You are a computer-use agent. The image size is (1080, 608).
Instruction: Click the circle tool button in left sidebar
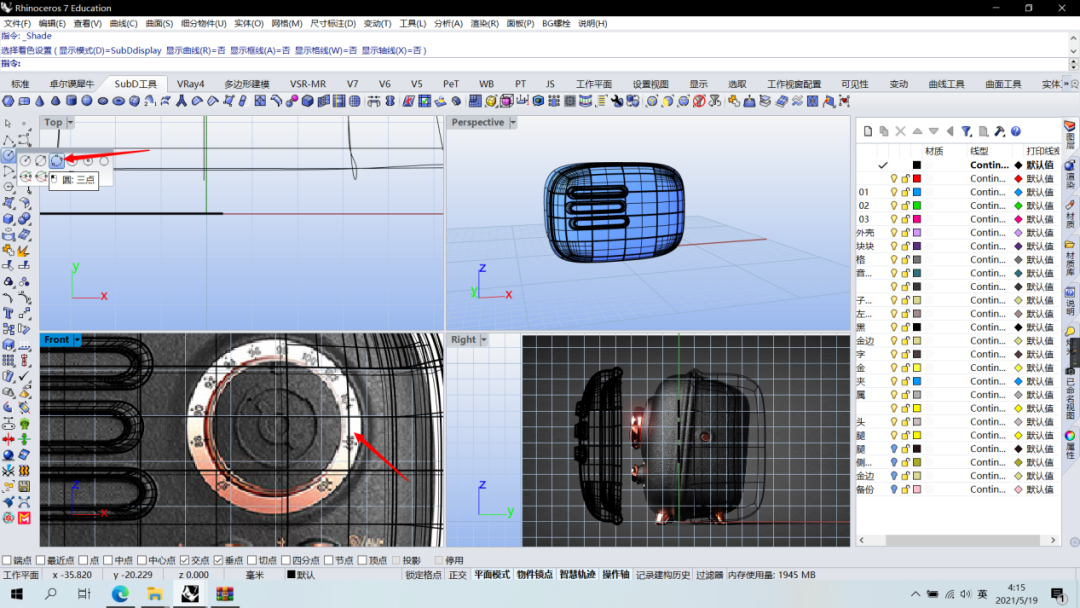8,156
